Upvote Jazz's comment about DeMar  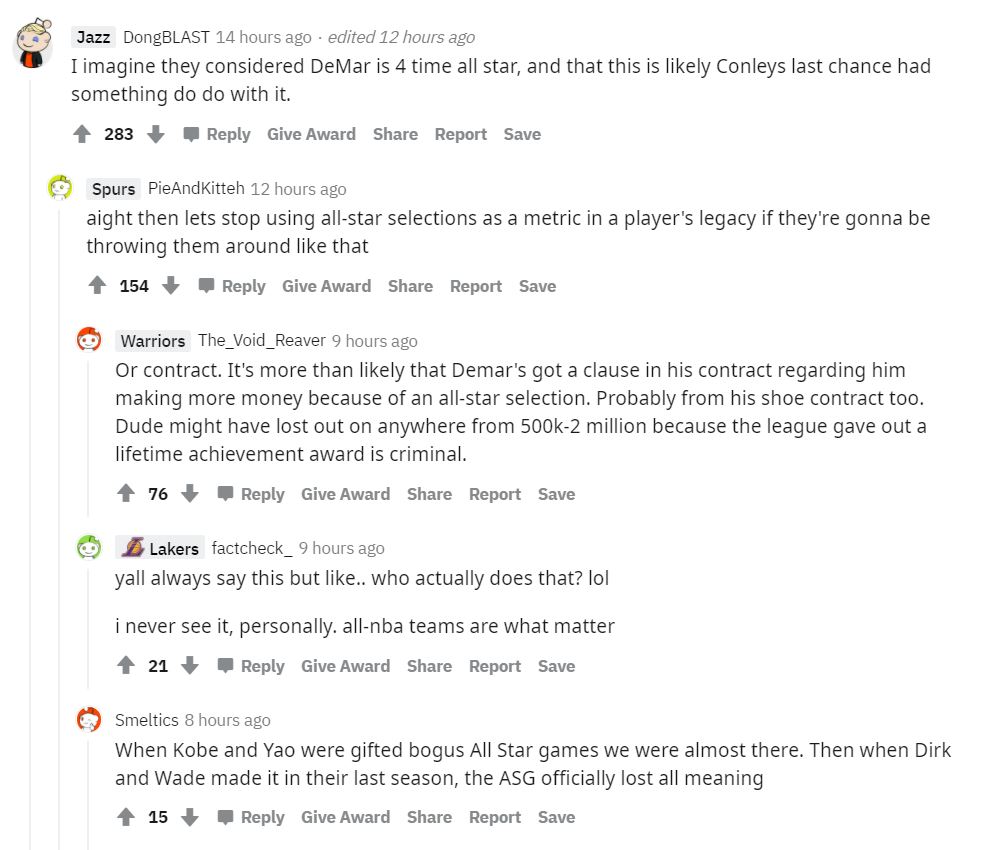pyautogui.click(x=82, y=134)
